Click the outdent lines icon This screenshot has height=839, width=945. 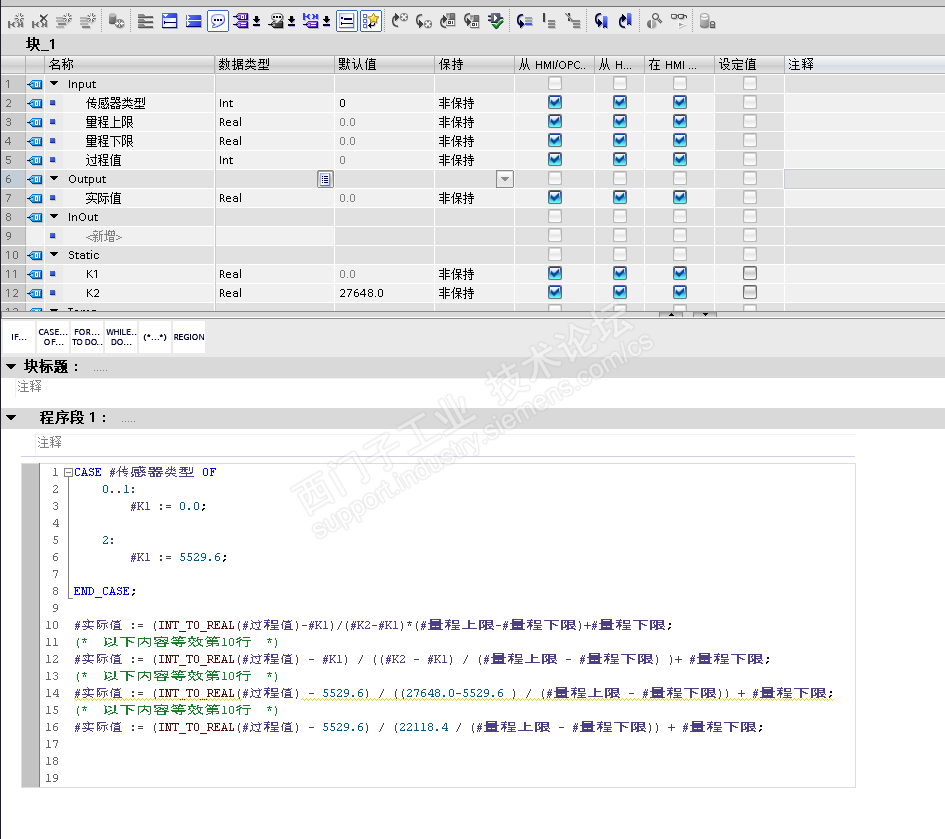tap(548, 22)
